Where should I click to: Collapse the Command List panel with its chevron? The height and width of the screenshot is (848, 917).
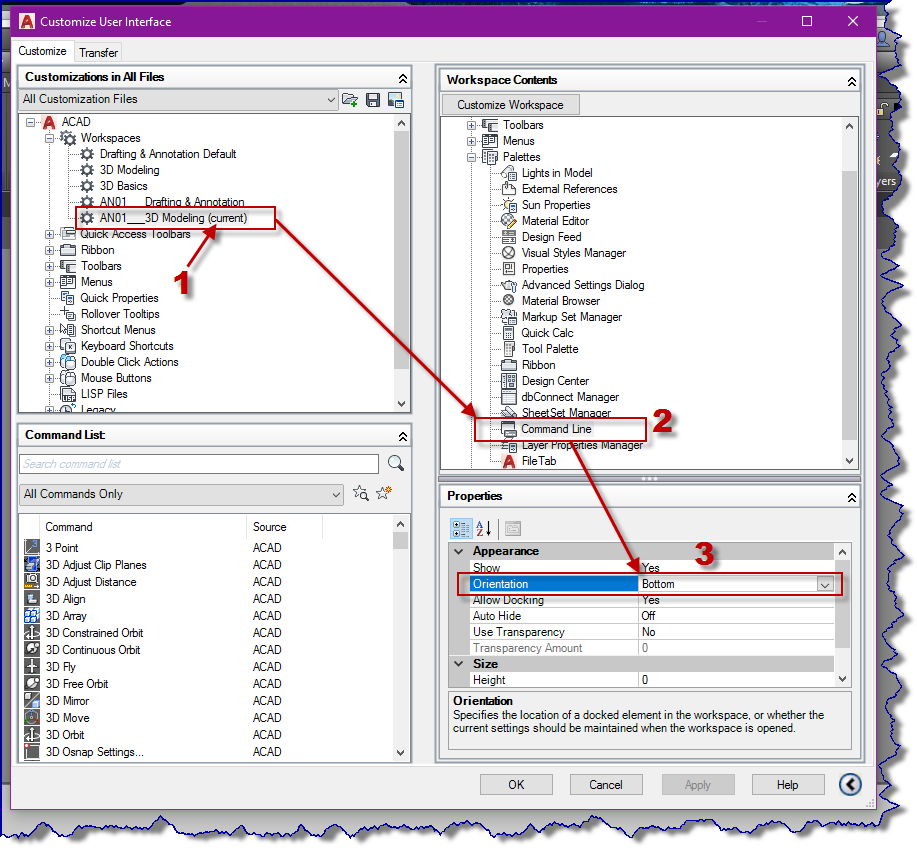(402, 435)
